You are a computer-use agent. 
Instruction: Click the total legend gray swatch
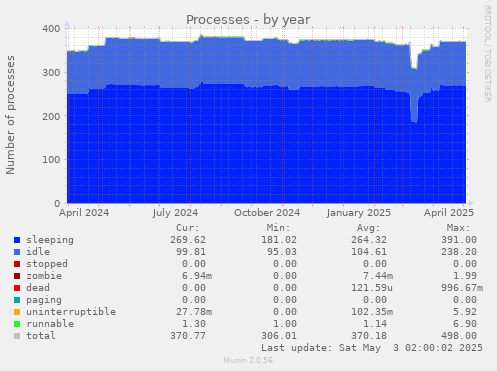coord(17,336)
